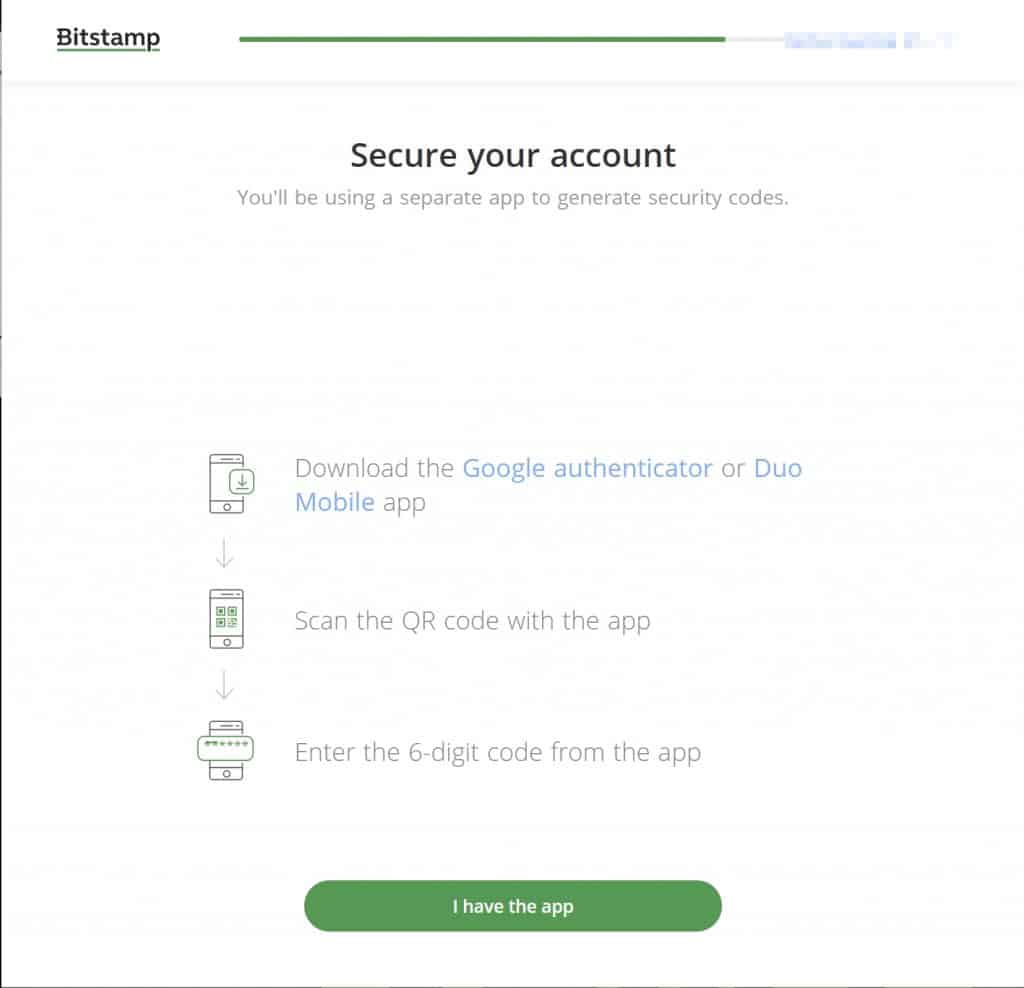Click the green progress bar in the header
The width and height of the screenshot is (1024, 988).
[x=480, y=37]
